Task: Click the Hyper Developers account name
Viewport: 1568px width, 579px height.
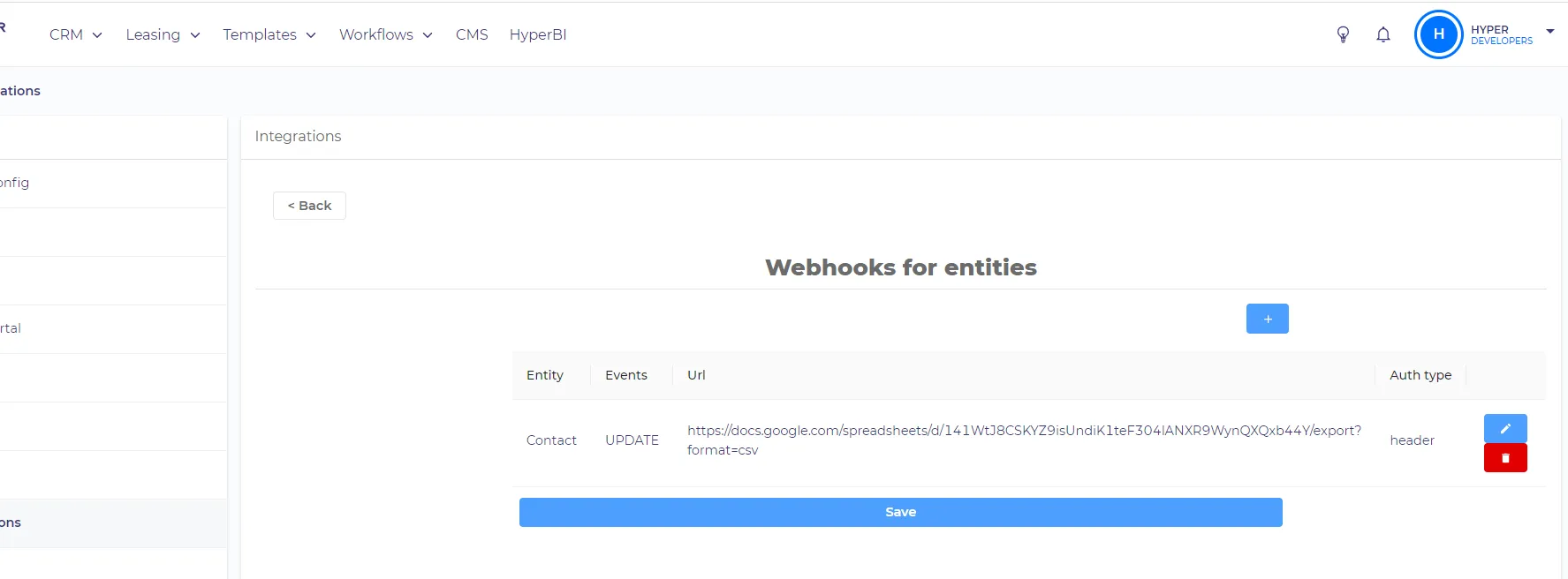Action: (1501, 34)
